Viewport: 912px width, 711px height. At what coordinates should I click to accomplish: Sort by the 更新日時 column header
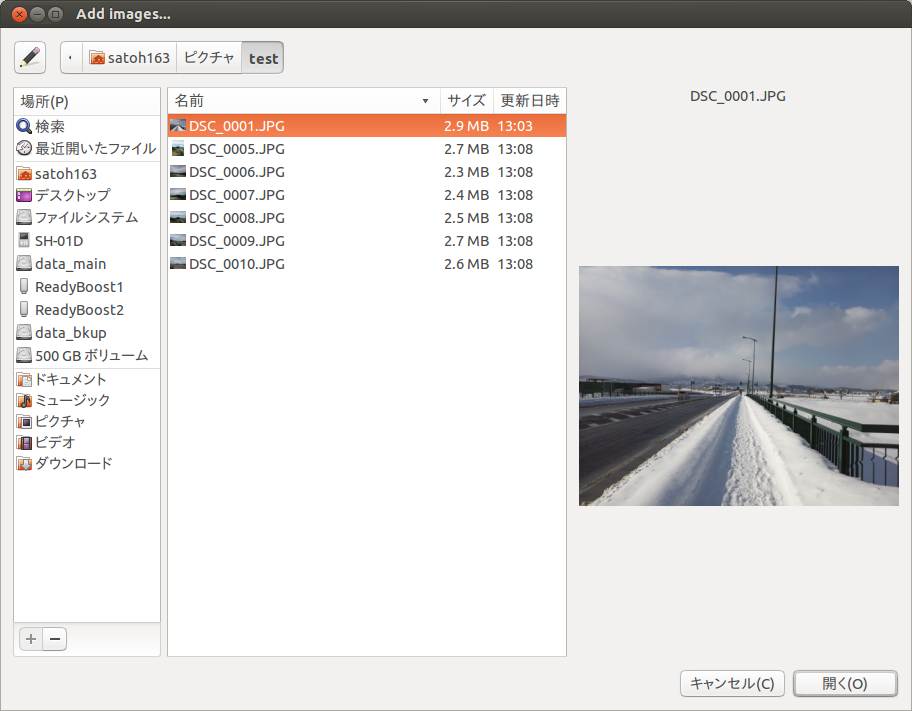pyautogui.click(x=530, y=101)
